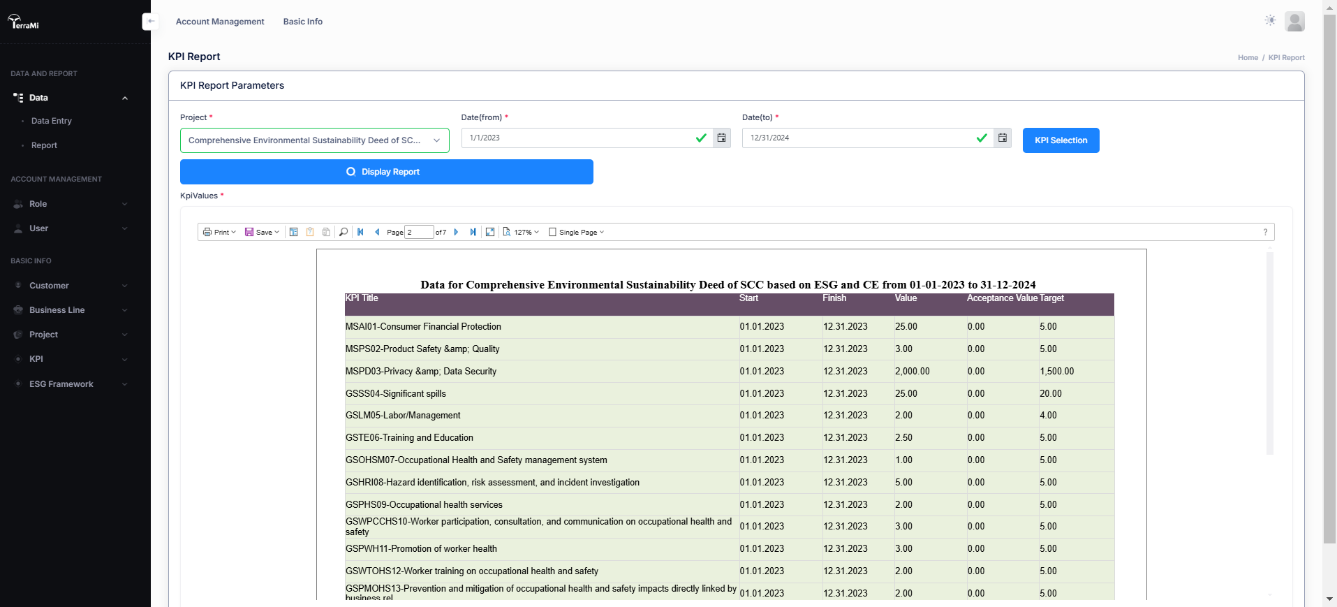Click the page number input field

(419, 232)
